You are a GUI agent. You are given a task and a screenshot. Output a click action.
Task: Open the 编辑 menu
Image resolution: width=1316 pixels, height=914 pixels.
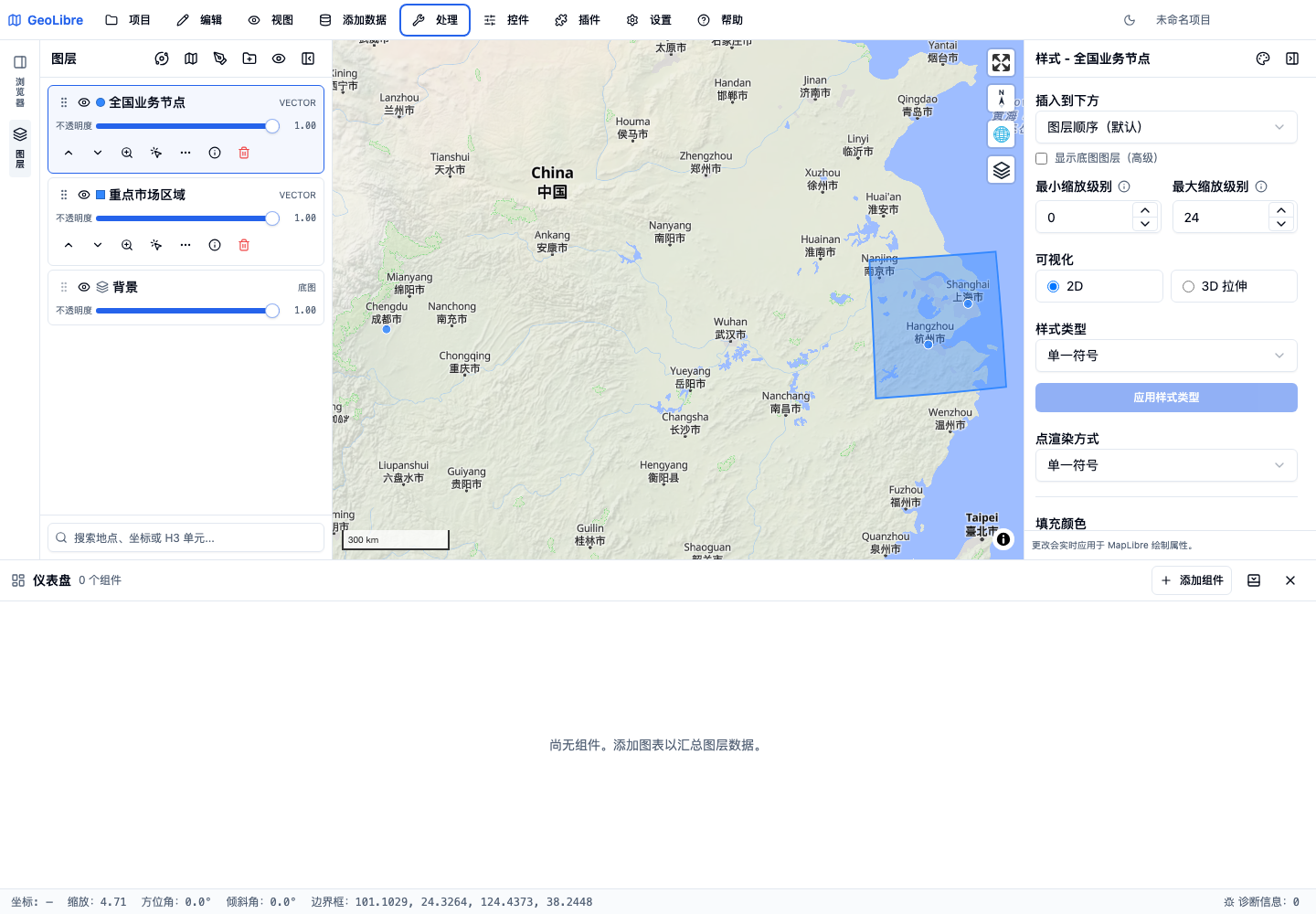(199, 20)
